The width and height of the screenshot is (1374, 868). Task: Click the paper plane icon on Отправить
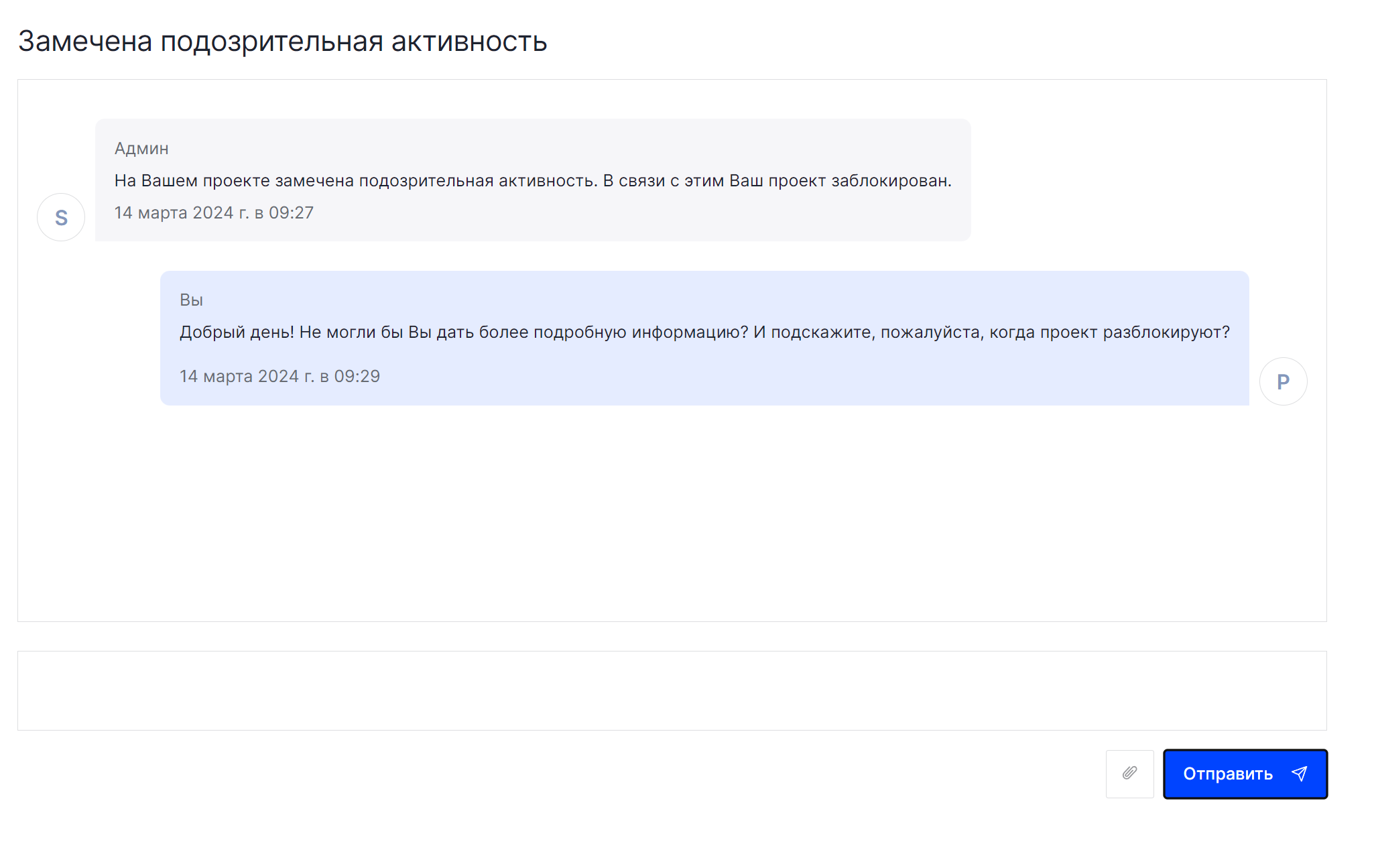point(1299,774)
